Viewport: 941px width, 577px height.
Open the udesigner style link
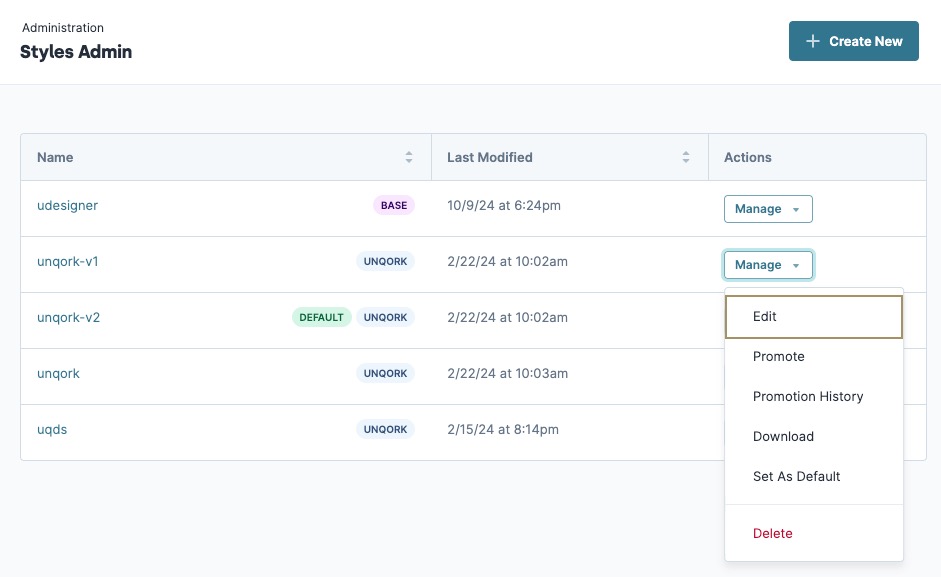[67, 205]
